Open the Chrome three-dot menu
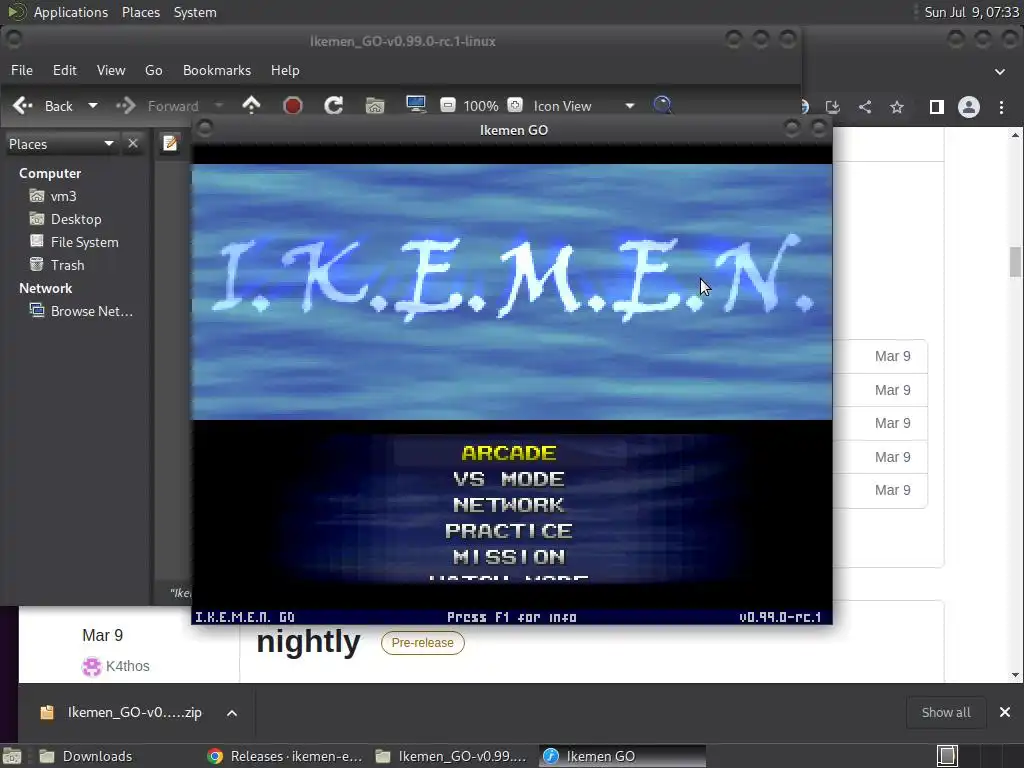Viewport: 1024px width, 768px height. point(1001,106)
